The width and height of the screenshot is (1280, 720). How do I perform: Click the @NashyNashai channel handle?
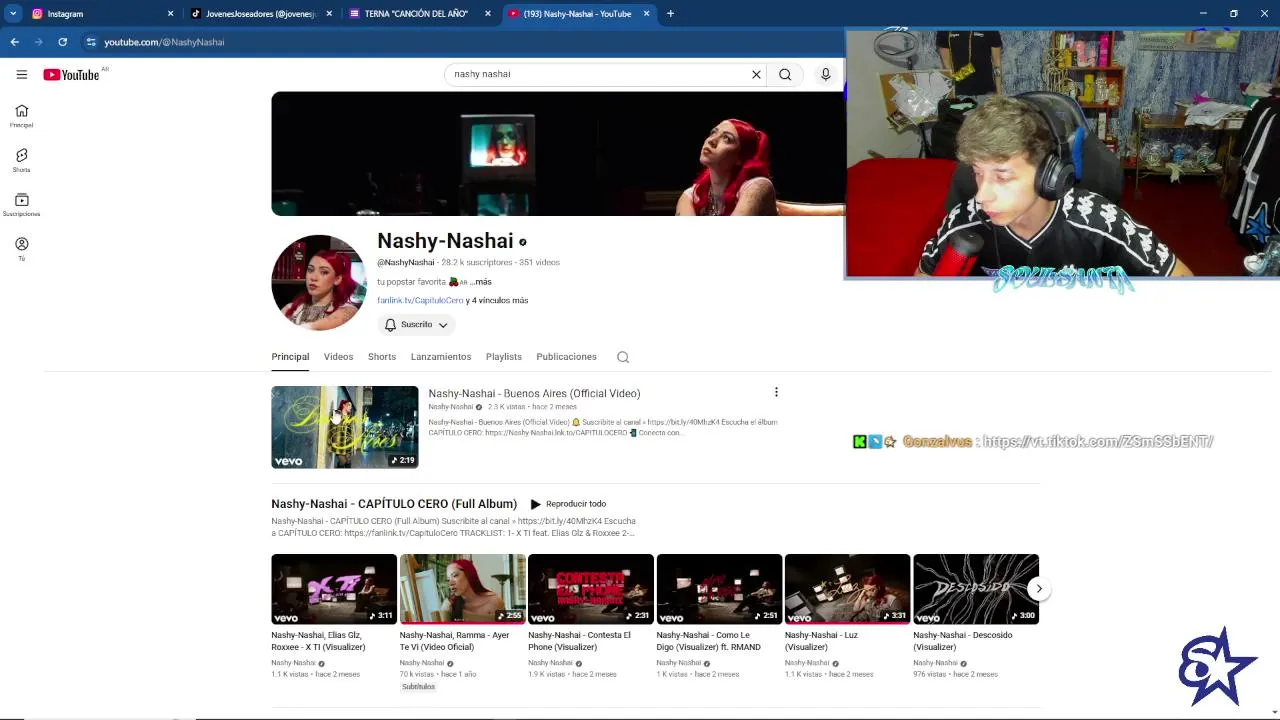[406, 262]
